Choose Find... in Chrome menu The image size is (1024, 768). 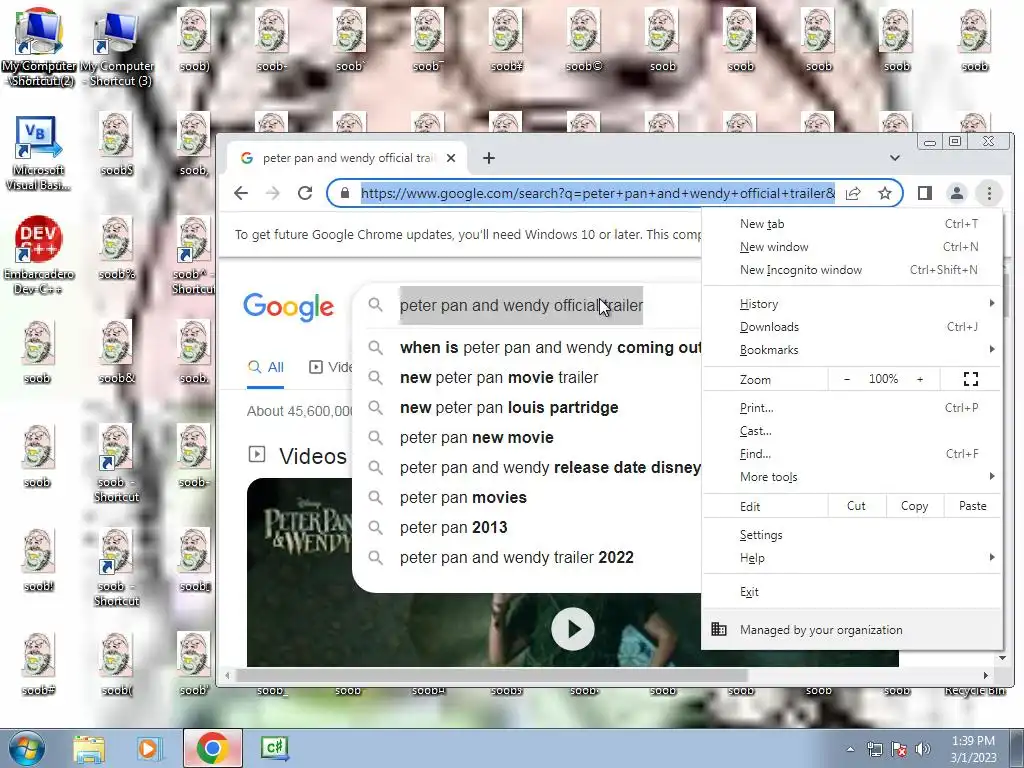point(852,453)
